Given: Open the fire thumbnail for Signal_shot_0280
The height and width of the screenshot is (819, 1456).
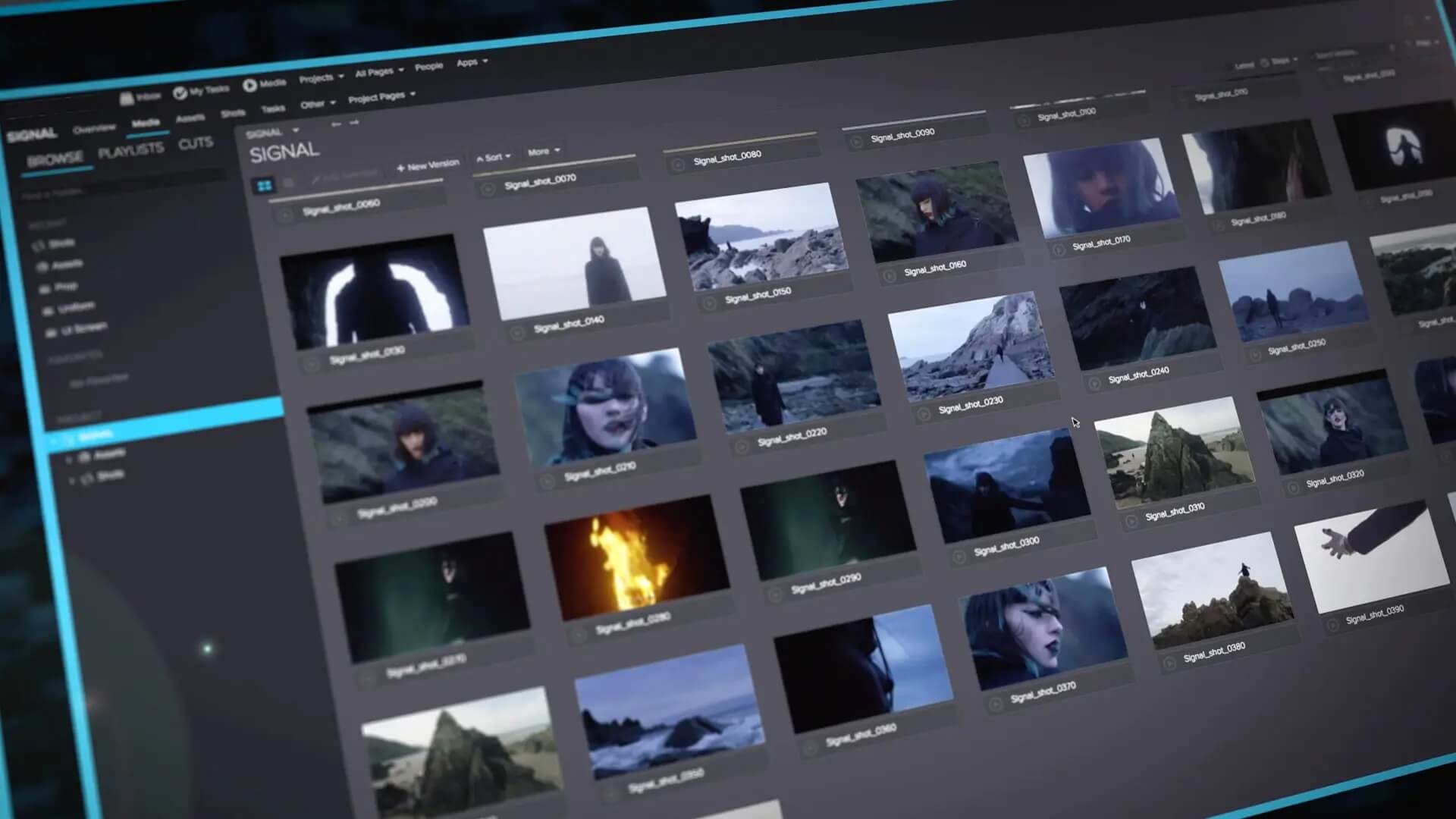Looking at the screenshot, I should (637, 558).
